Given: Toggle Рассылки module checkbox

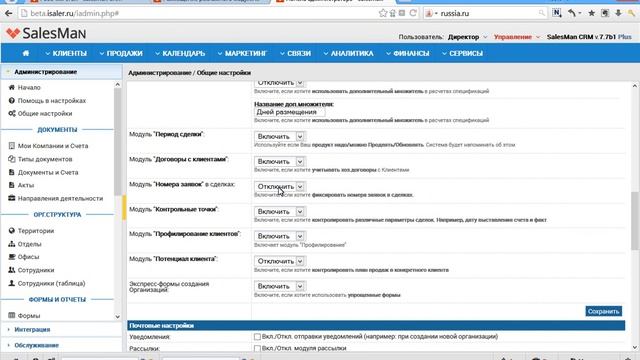Looking at the screenshot, I should pos(257,349).
